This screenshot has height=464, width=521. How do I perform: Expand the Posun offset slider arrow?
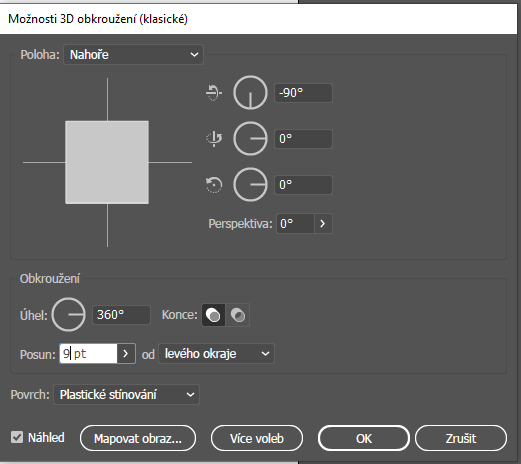pyautogui.click(x=126, y=353)
